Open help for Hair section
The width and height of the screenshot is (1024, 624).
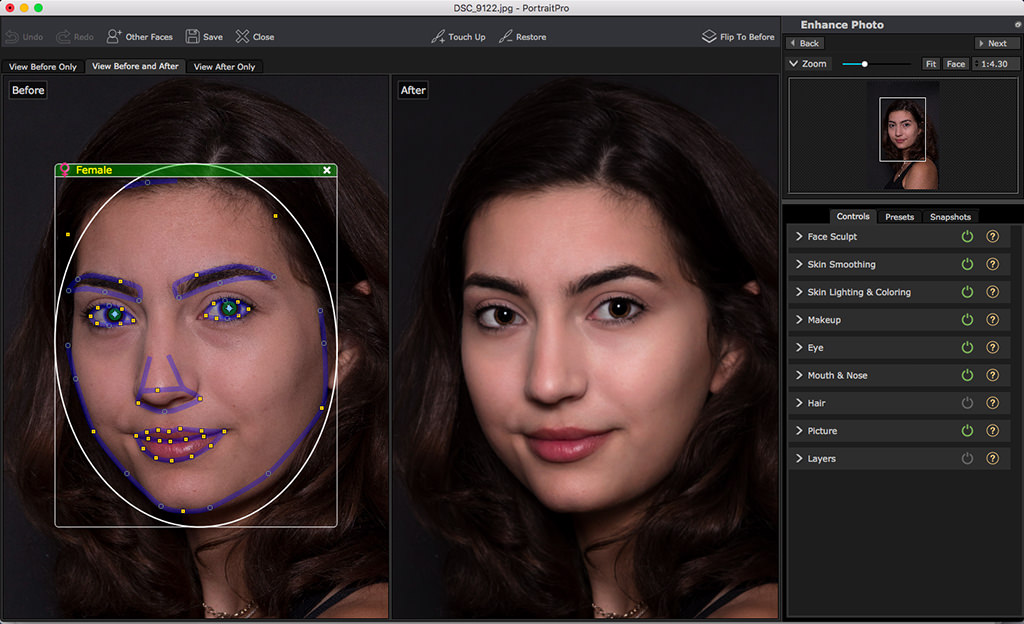[x=992, y=403]
